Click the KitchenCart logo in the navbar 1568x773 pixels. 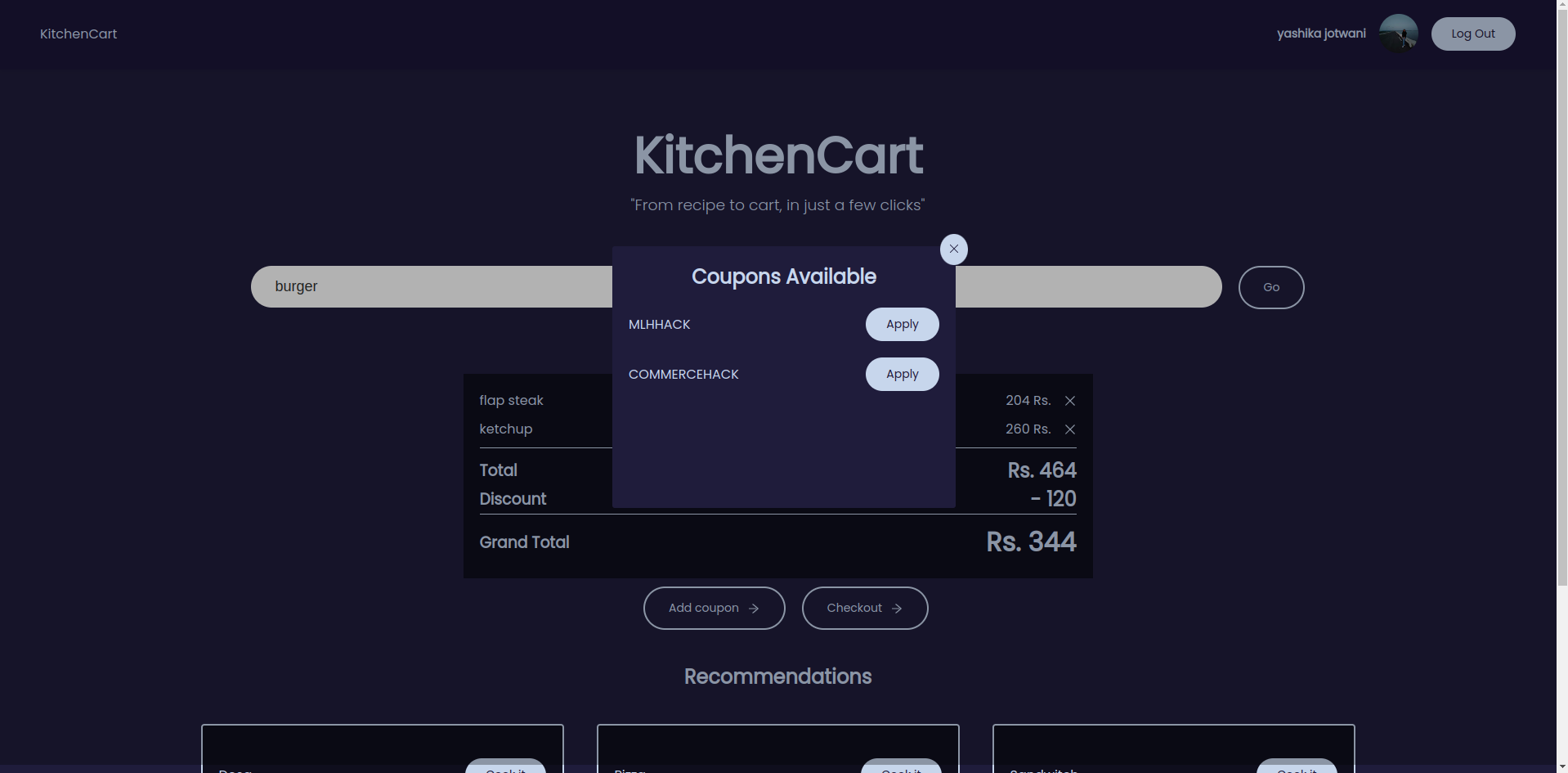(x=78, y=34)
